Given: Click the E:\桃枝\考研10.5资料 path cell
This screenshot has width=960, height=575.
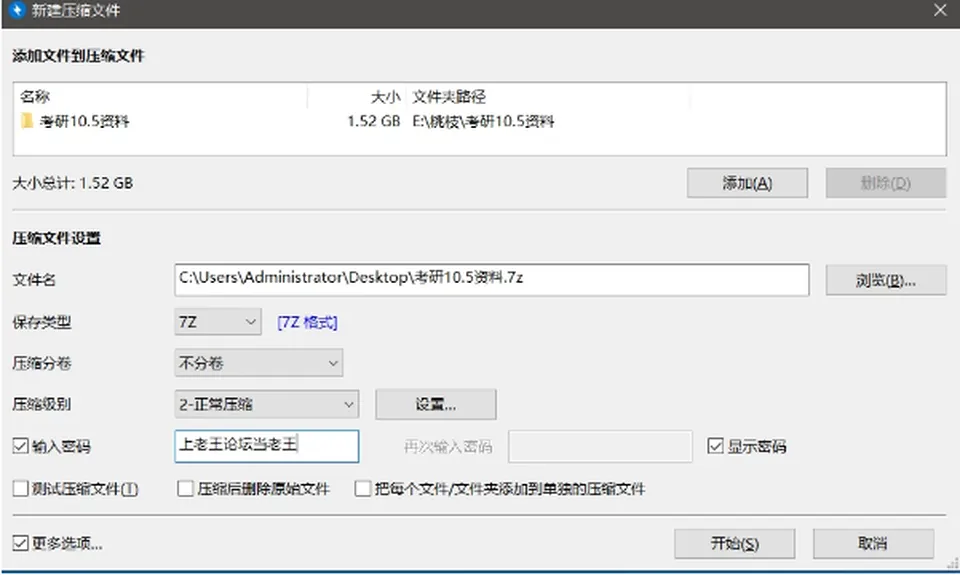Looking at the screenshot, I should (x=483, y=121).
